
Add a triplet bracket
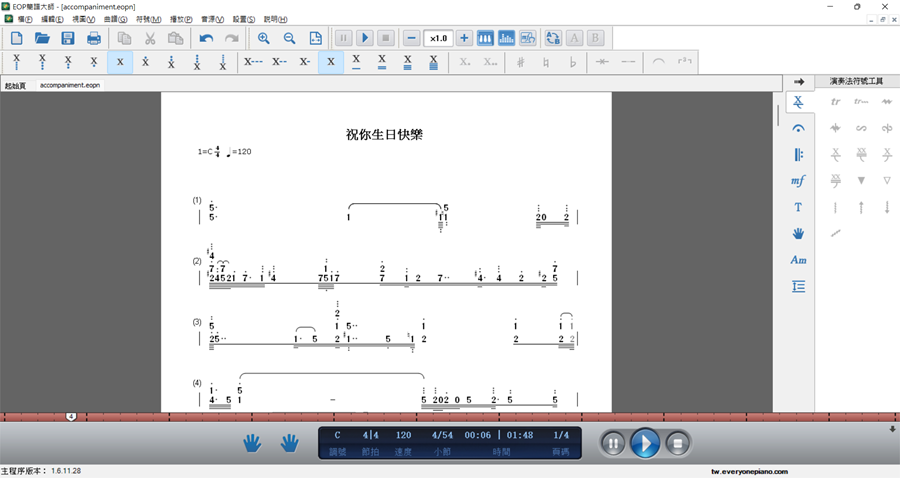[x=684, y=62]
